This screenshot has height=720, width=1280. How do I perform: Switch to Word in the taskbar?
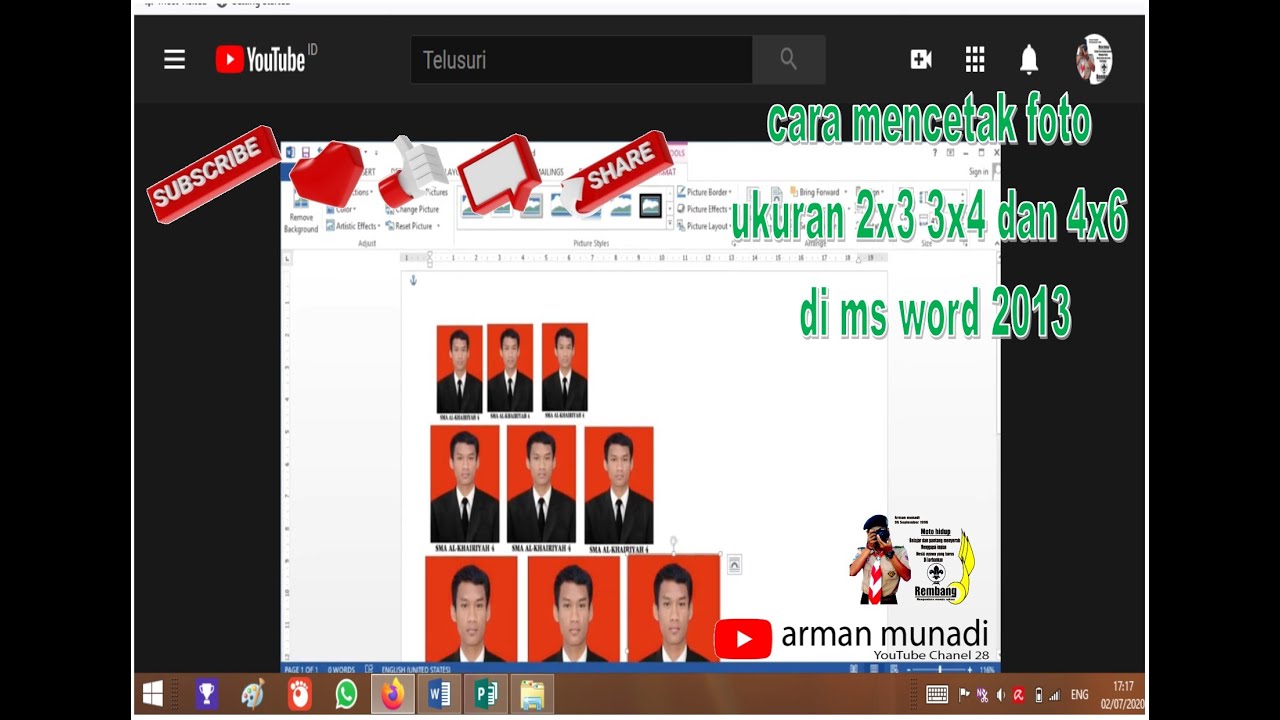(x=439, y=694)
